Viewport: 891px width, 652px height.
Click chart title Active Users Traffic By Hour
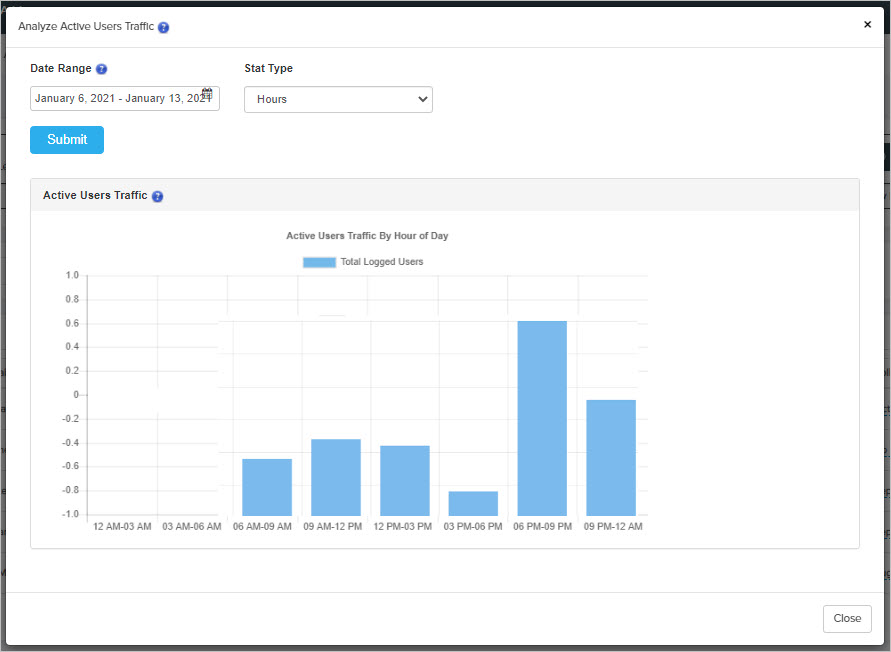[367, 236]
